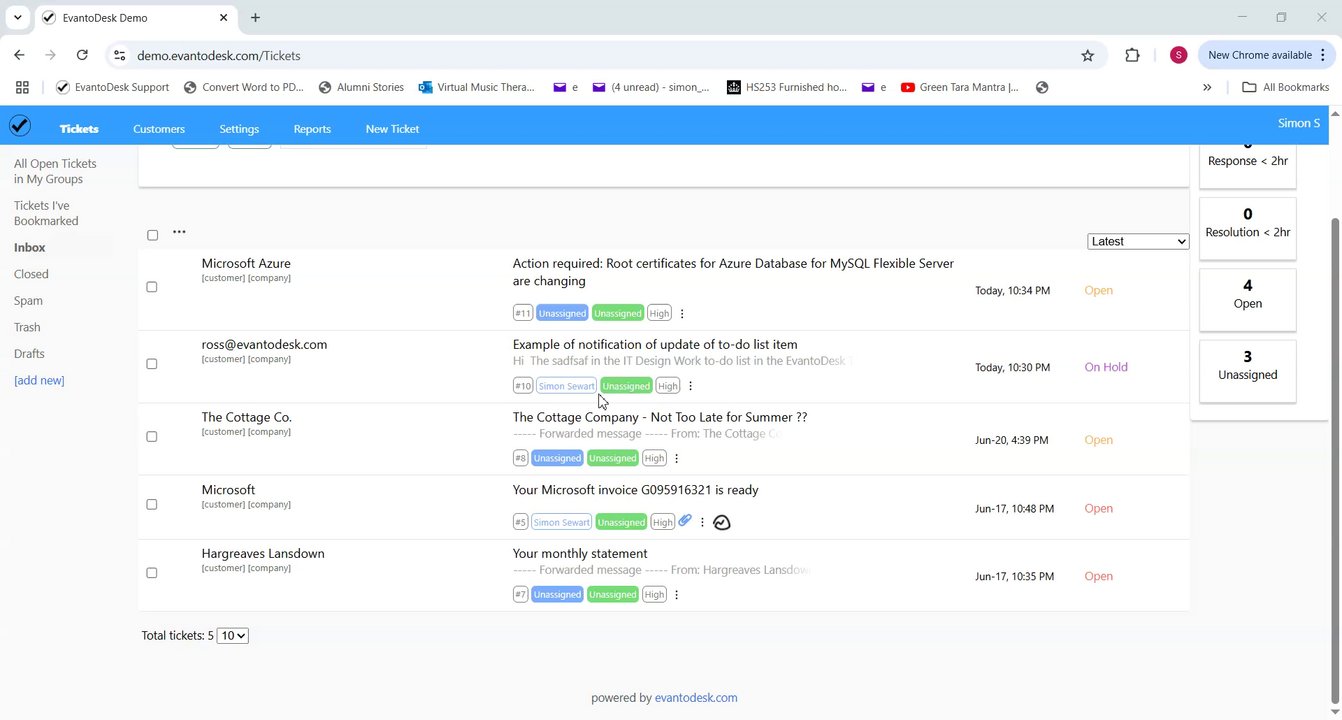Reload the EvantoDesk page
Viewport: 1342px width, 720px height.
tap(82, 55)
